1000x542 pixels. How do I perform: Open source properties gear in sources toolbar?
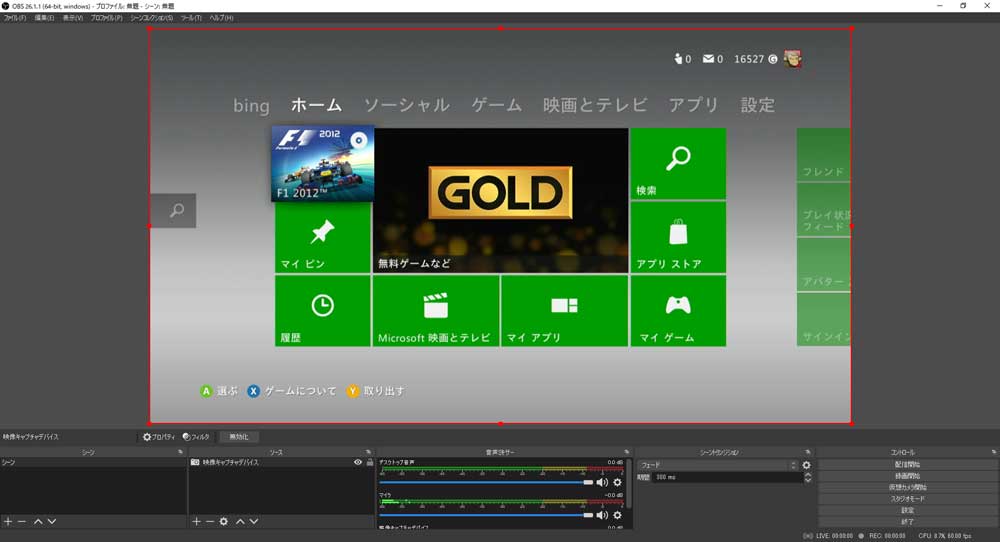click(223, 521)
